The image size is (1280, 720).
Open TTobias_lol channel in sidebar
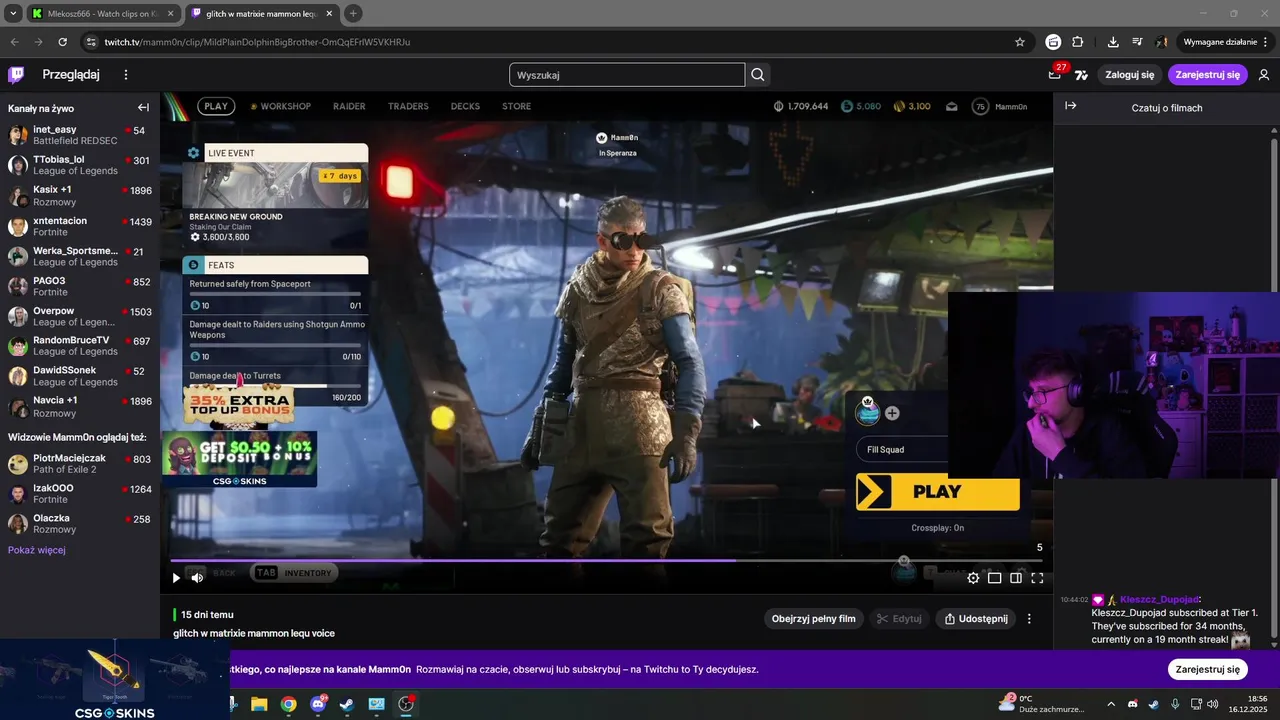point(80,166)
